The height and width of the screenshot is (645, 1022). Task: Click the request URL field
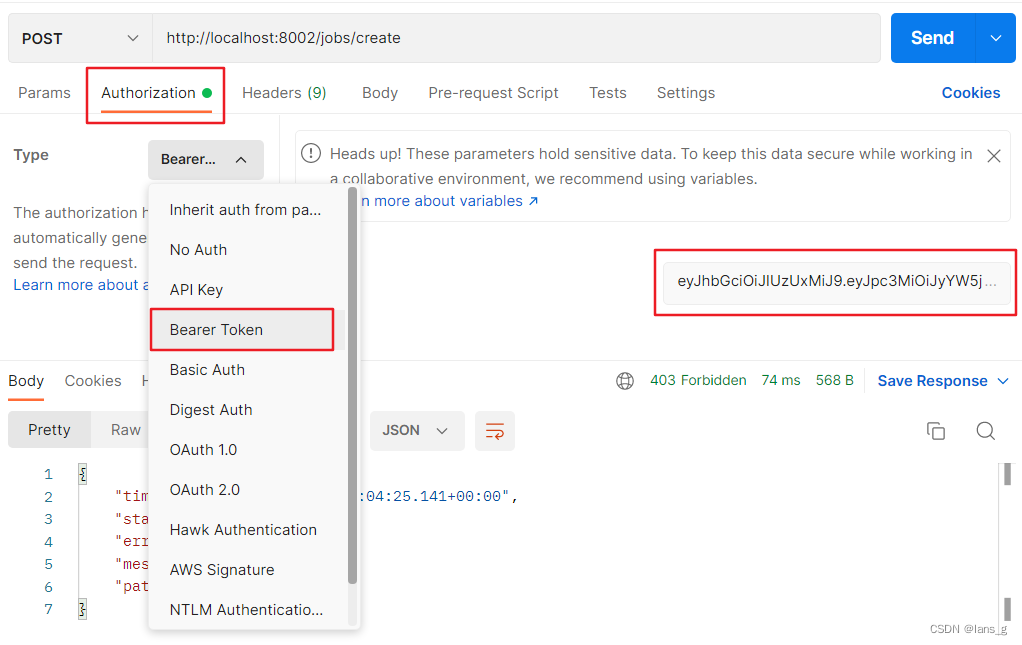[516, 38]
